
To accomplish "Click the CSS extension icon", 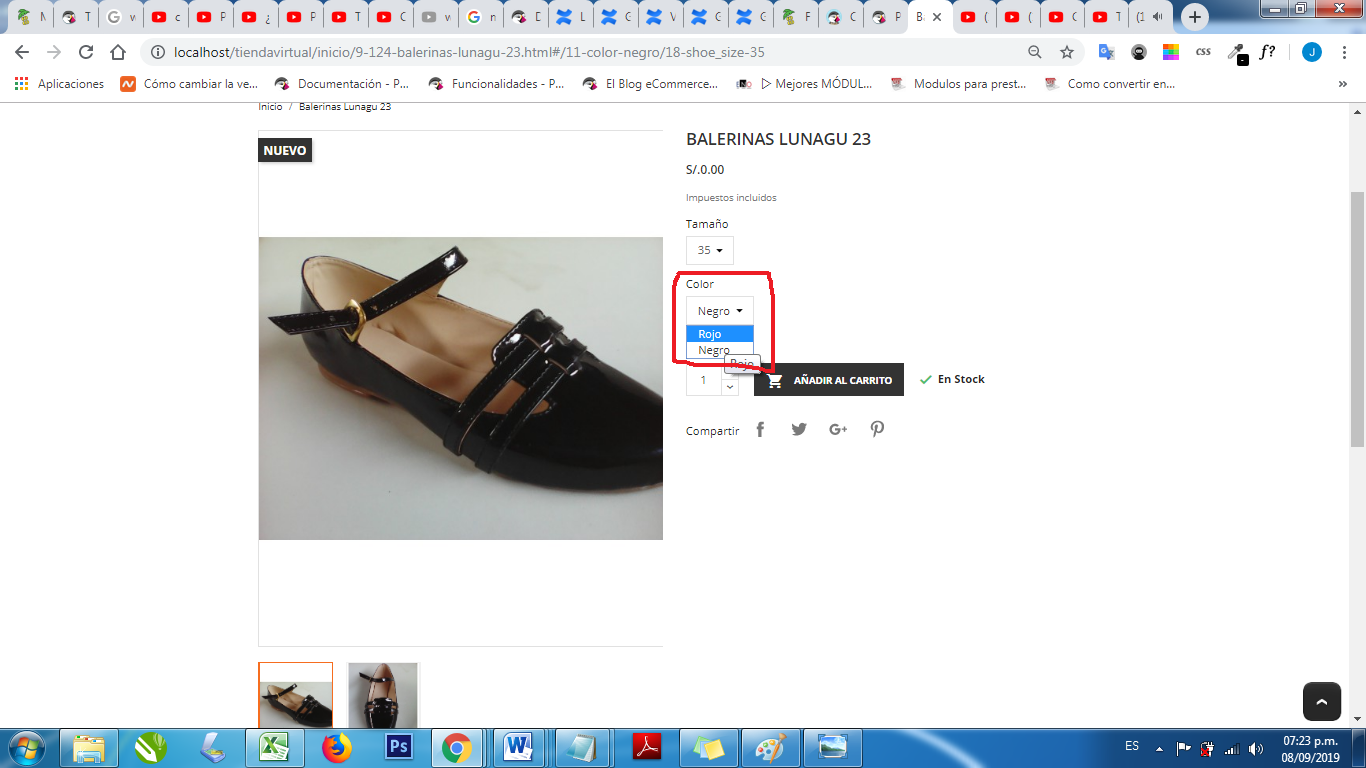I will (1204, 52).
